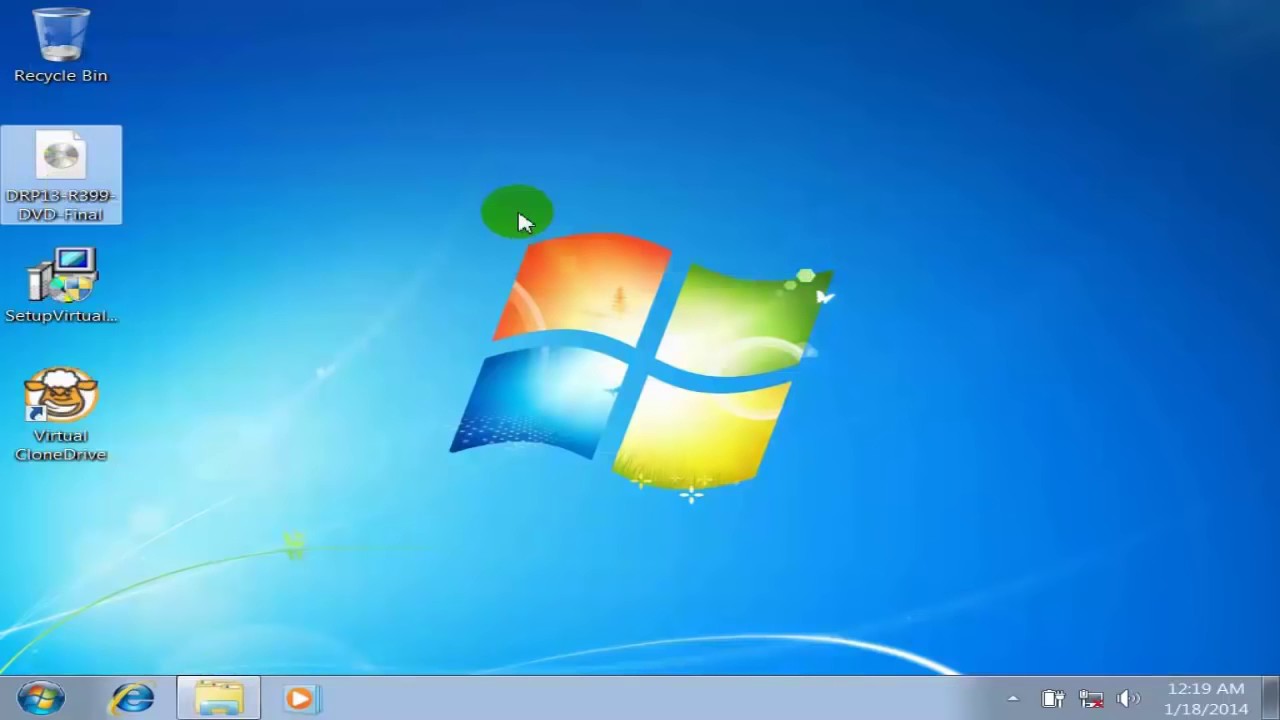1280x720 pixels.
Task: Show hidden system tray icons
Action: [x=1013, y=699]
